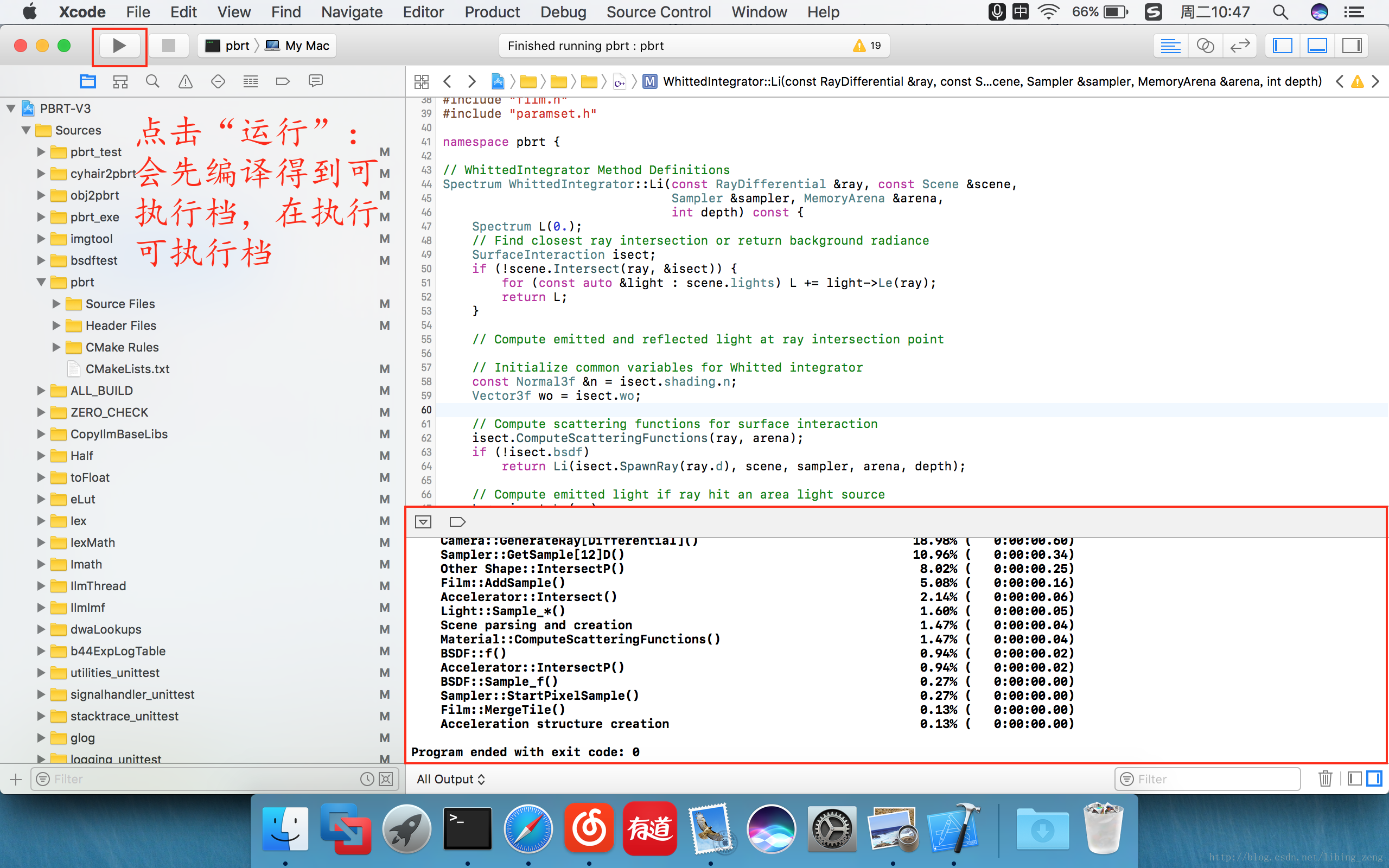Click the add (+) button in navigator
The image size is (1389, 868).
click(x=16, y=779)
